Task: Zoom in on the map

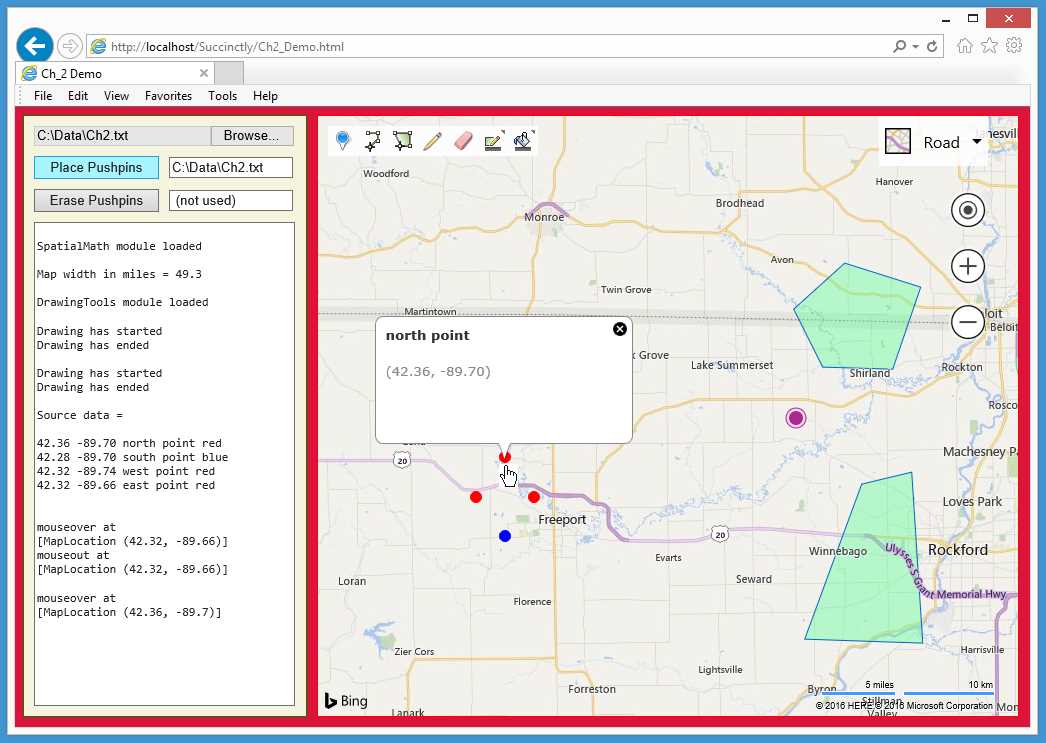Action: tap(967, 267)
